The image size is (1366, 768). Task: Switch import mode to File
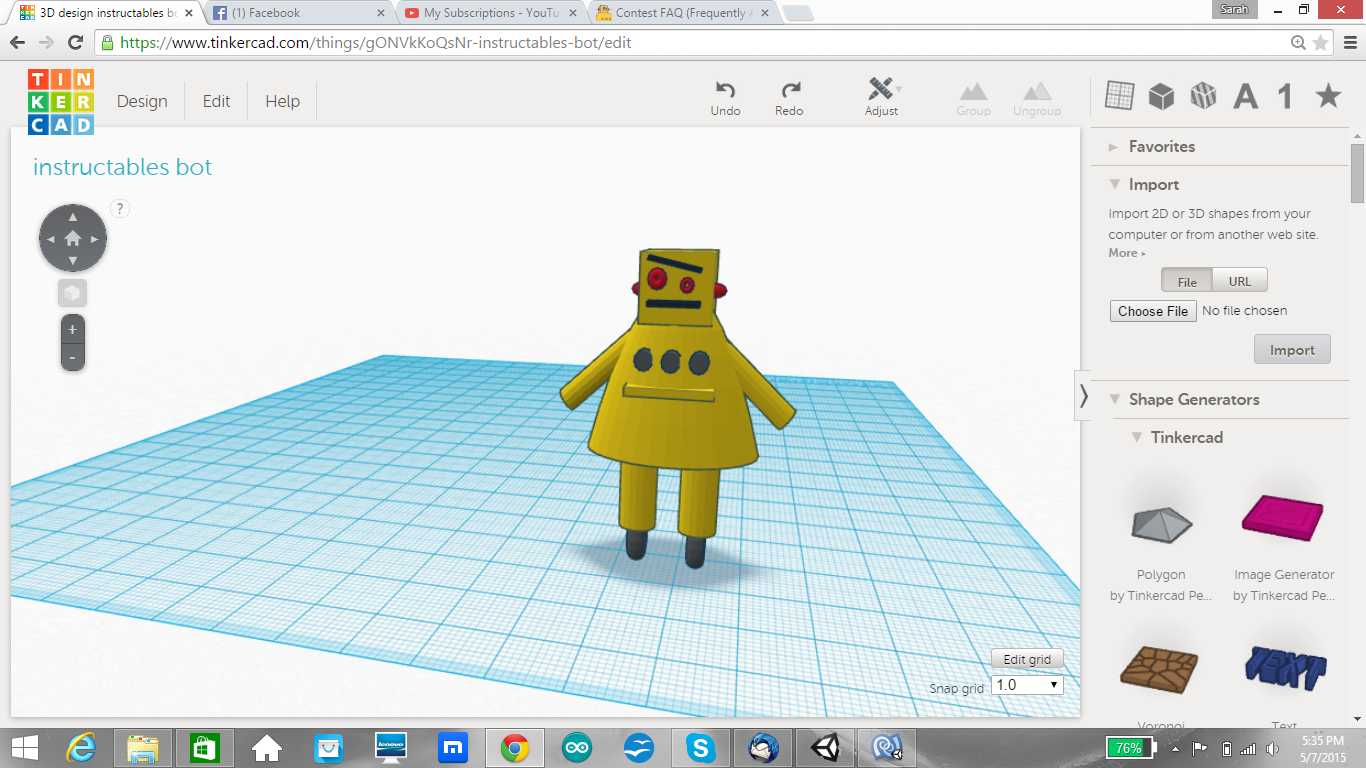point(1186,280)
